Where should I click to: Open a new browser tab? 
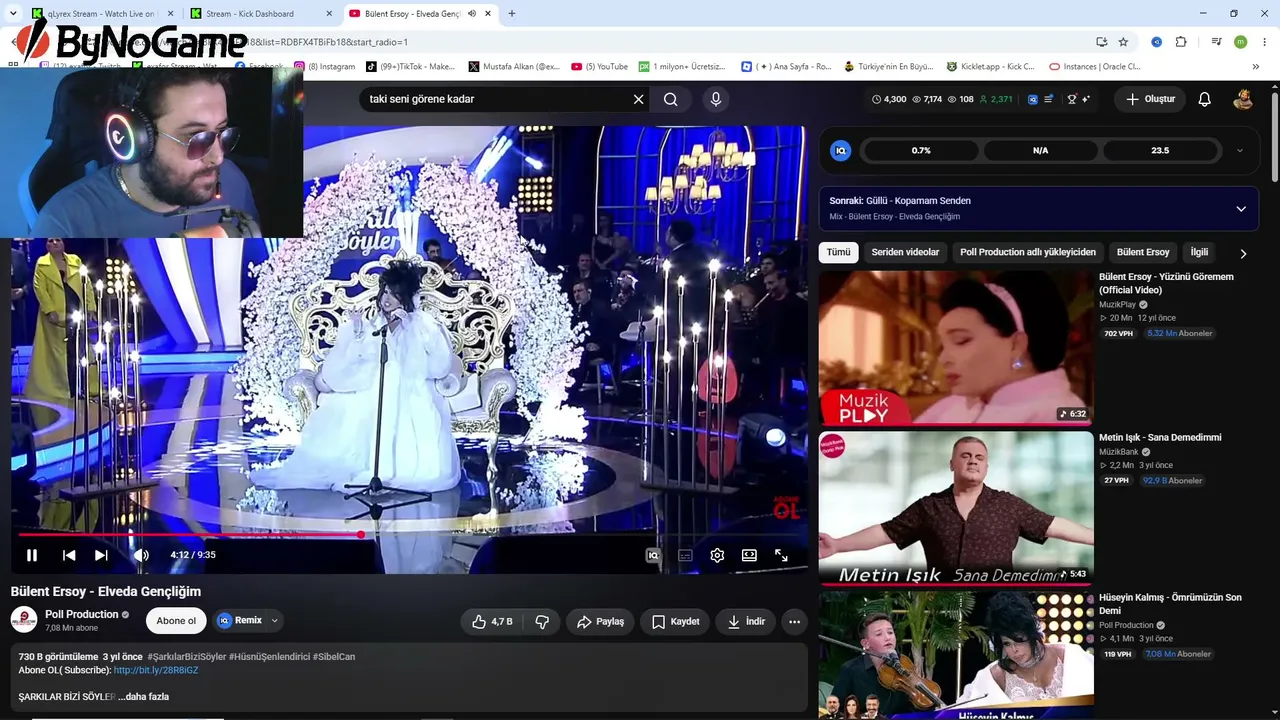point(512,14)
